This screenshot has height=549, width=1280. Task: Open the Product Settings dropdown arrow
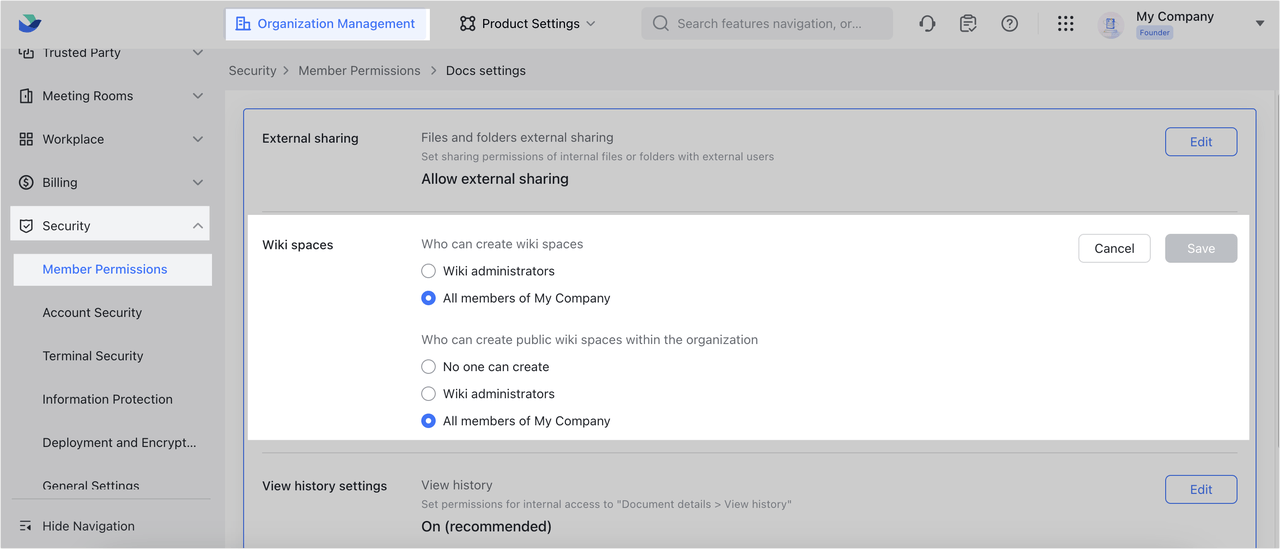pyautogui.click(x=590, y=24)
